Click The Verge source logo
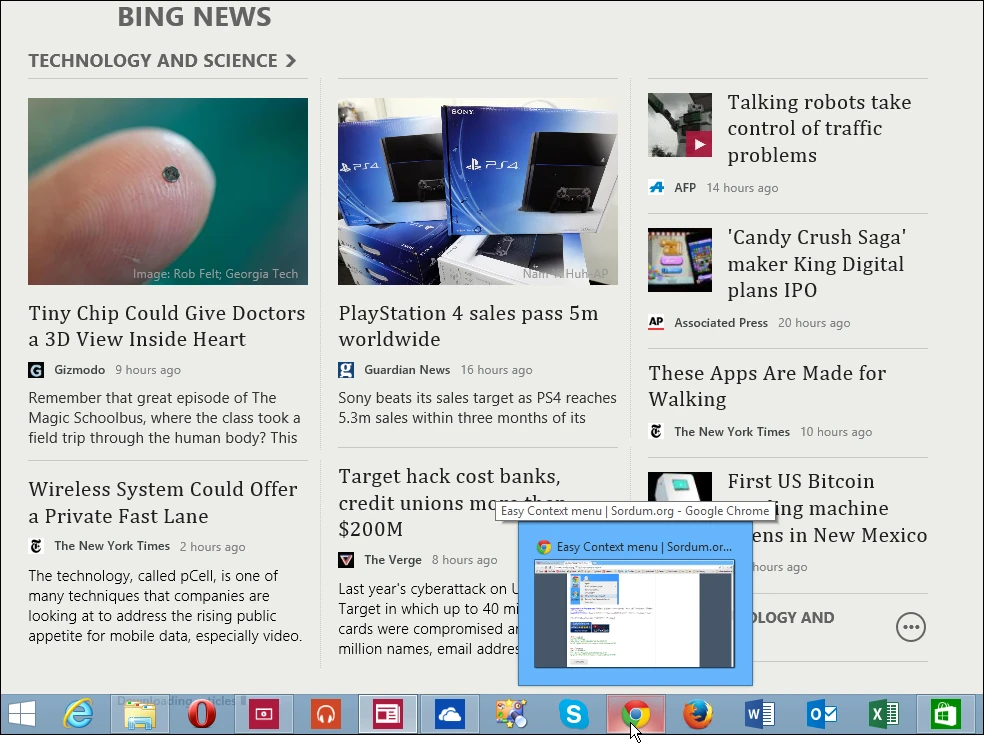Image resolution: width=984 pixels, height=744 pixels. 346,560
